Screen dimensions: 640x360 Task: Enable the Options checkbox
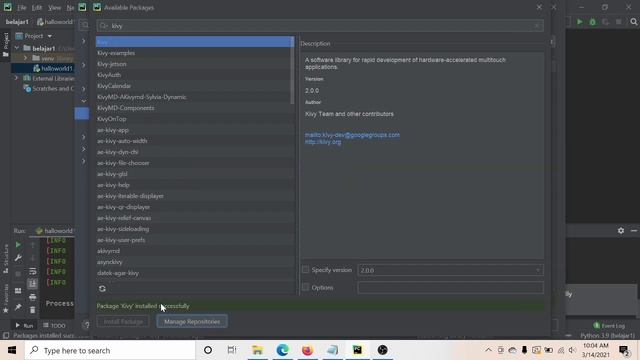(x=305, y=287)
